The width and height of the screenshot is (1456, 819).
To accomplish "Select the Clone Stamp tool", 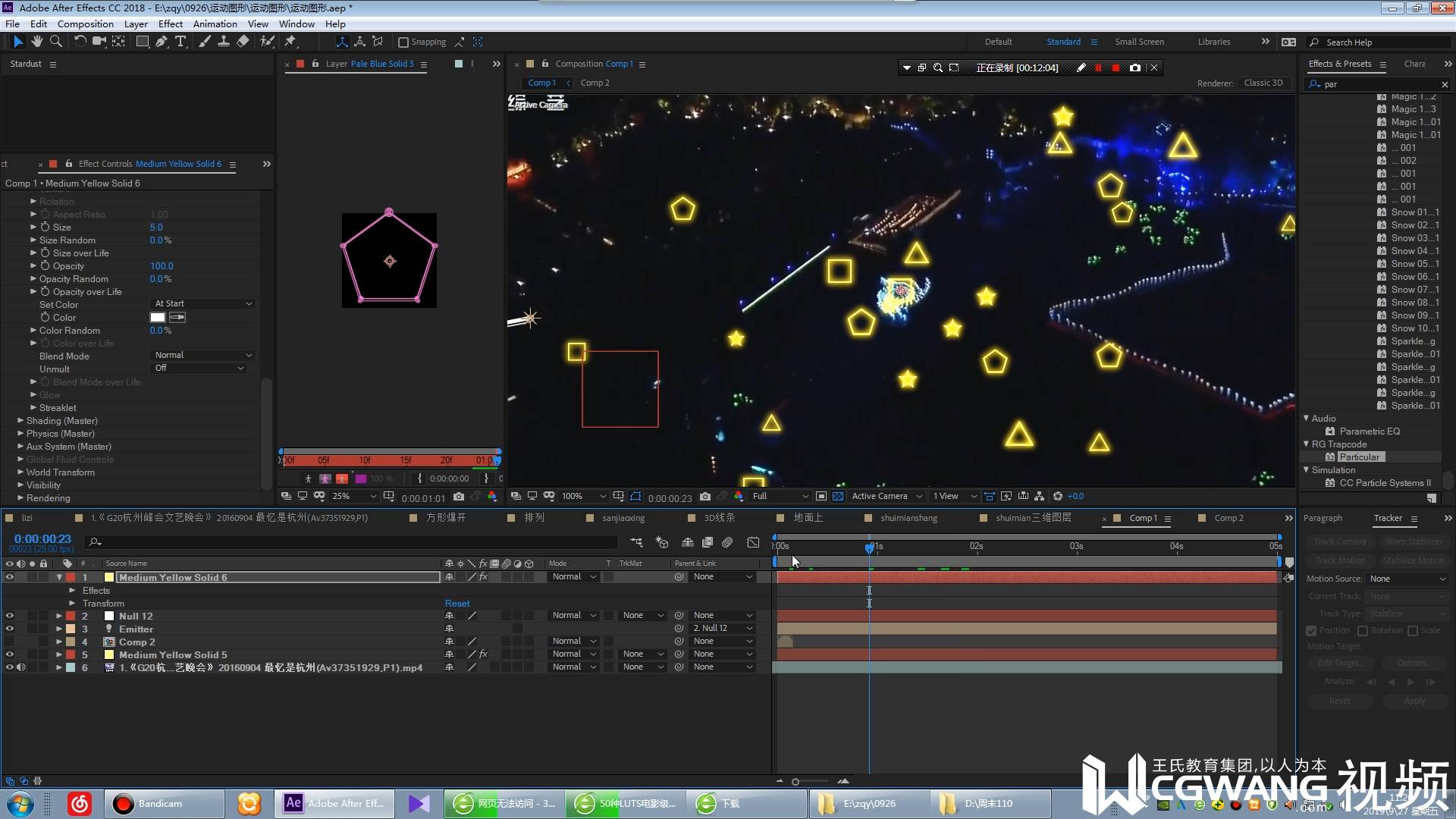I will pyautogui.click(x=224, y=42).
